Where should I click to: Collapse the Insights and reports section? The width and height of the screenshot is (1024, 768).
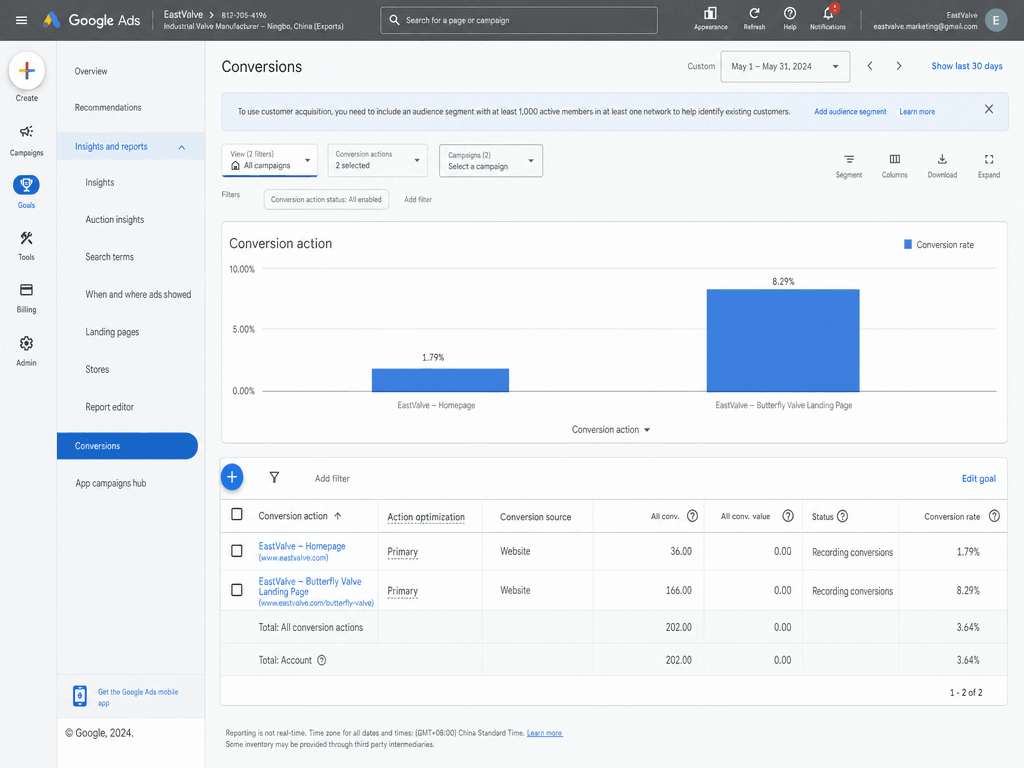pos(182,148)
